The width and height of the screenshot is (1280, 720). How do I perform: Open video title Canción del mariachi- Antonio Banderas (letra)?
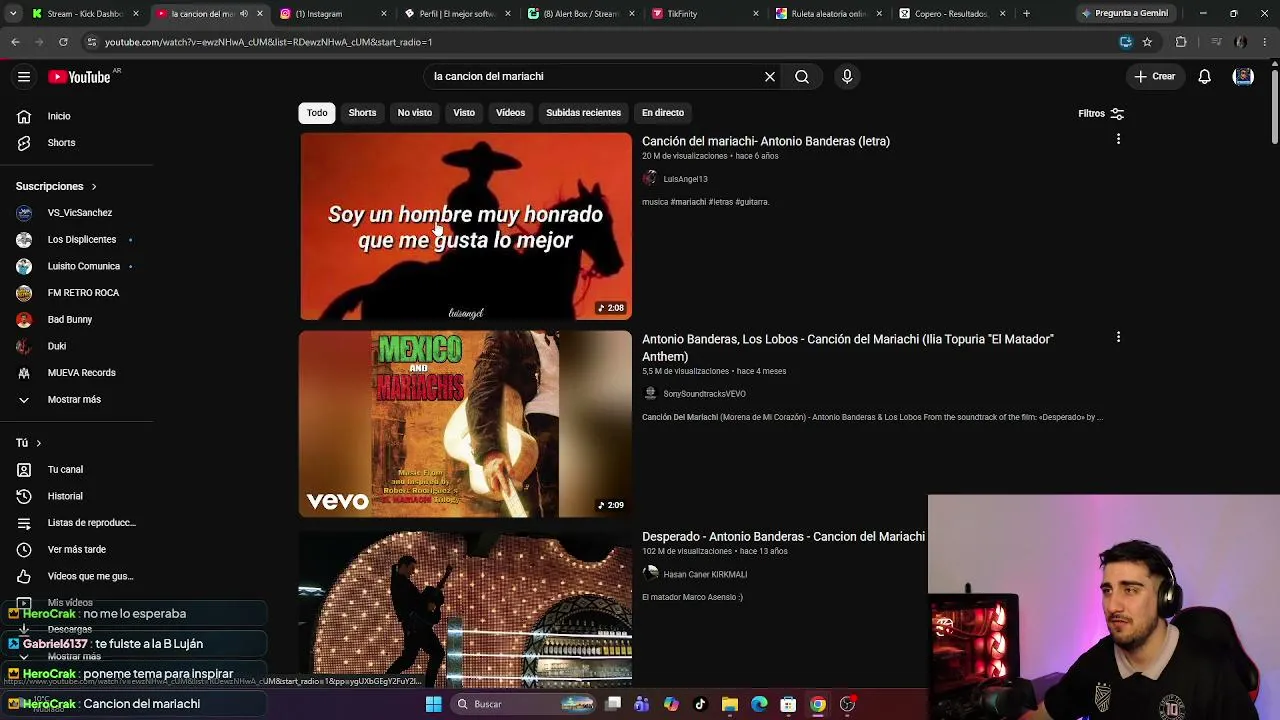click(x=766, y=141)
